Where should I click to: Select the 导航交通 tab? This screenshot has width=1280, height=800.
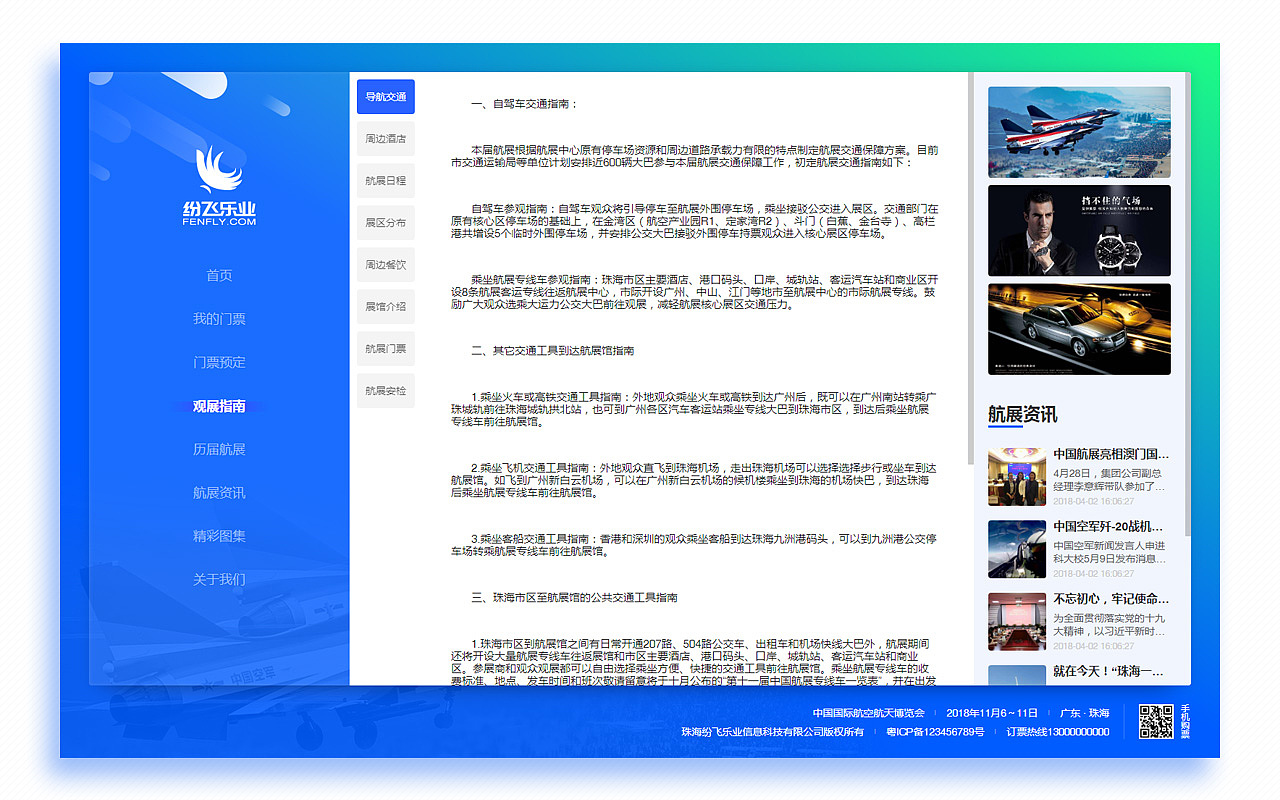coord(386,97)
